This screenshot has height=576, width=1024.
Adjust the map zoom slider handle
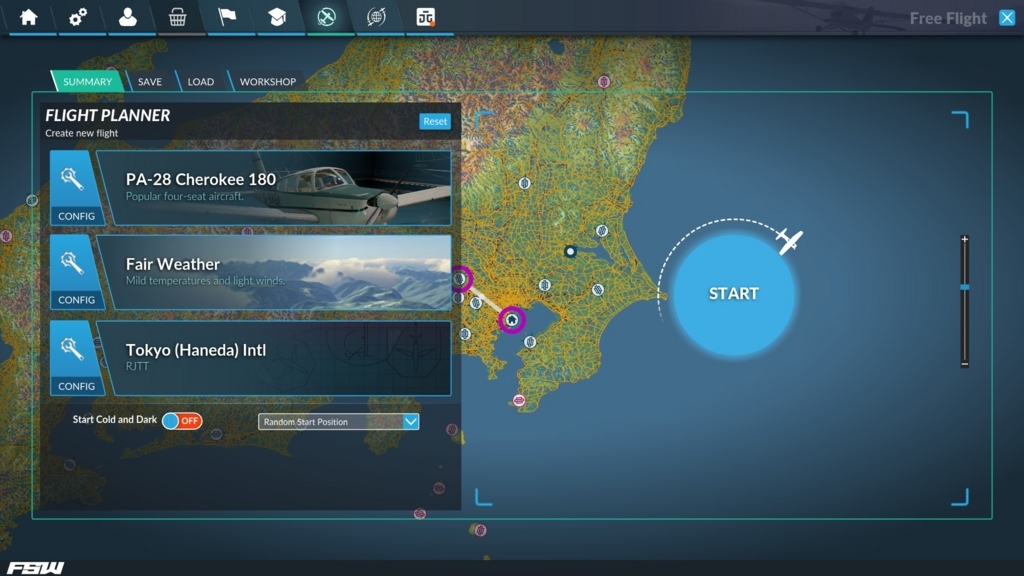pos(965,287)
